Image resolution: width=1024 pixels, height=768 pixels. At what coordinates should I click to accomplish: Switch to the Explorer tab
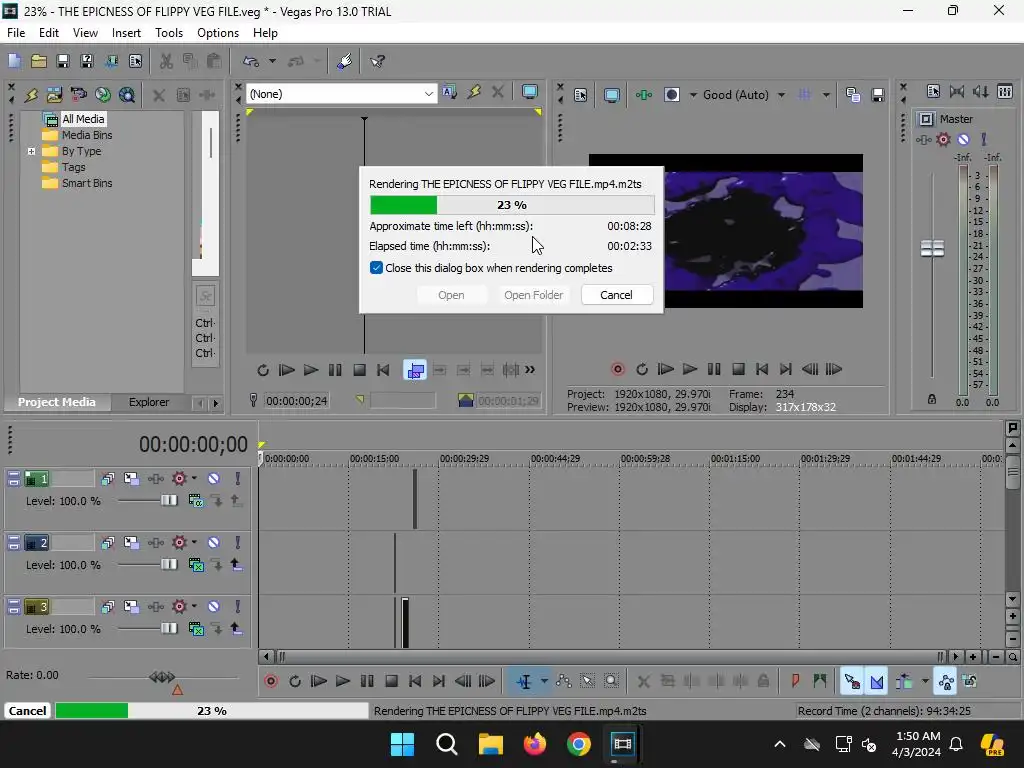click(x=149, y=402)
